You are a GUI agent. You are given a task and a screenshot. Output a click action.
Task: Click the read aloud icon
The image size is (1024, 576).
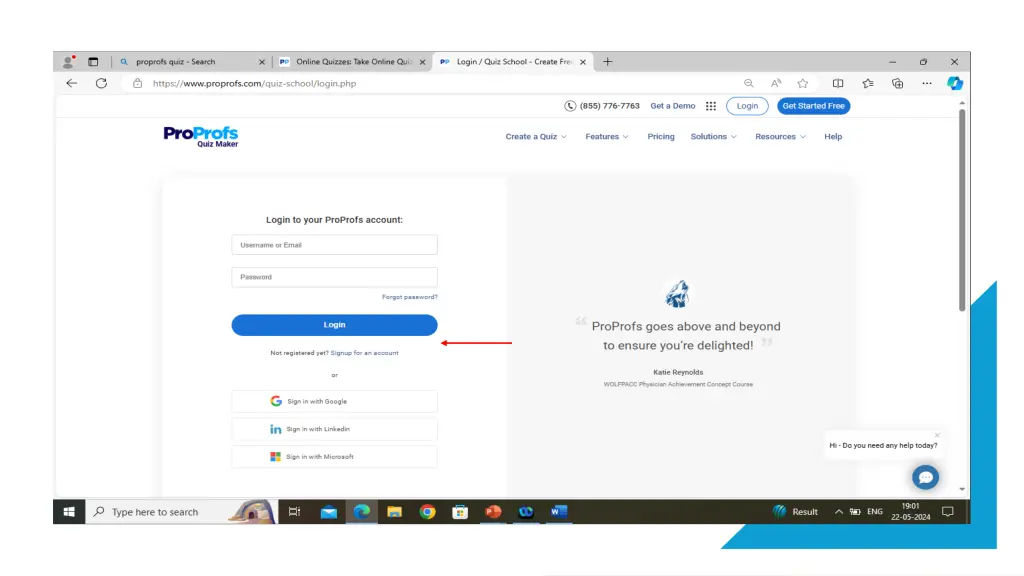point(776,83)
